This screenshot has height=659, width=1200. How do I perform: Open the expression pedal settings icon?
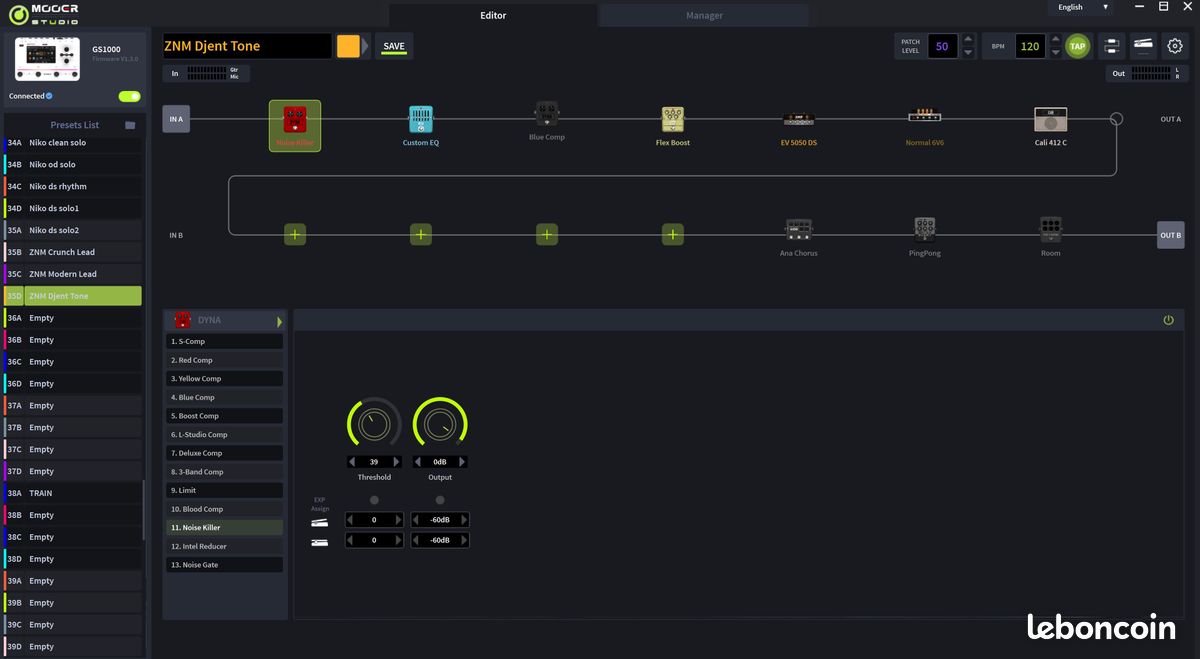[x=1144, y=46]
